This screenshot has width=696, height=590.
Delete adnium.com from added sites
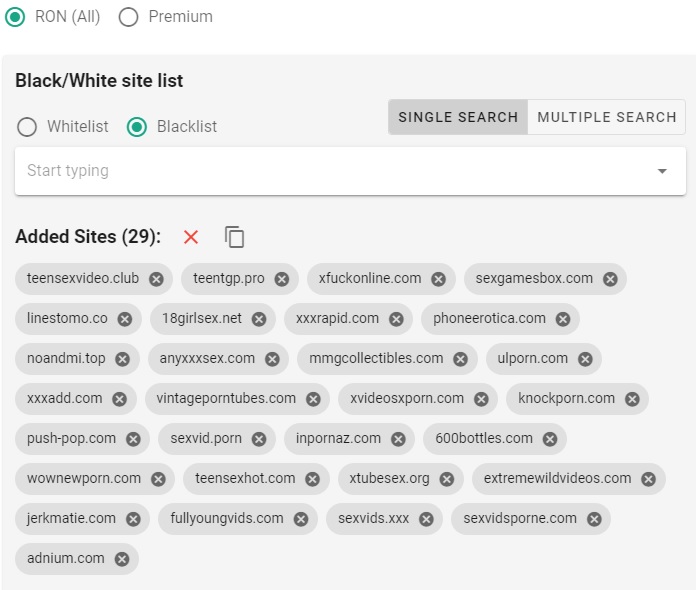tap(122, 559)
